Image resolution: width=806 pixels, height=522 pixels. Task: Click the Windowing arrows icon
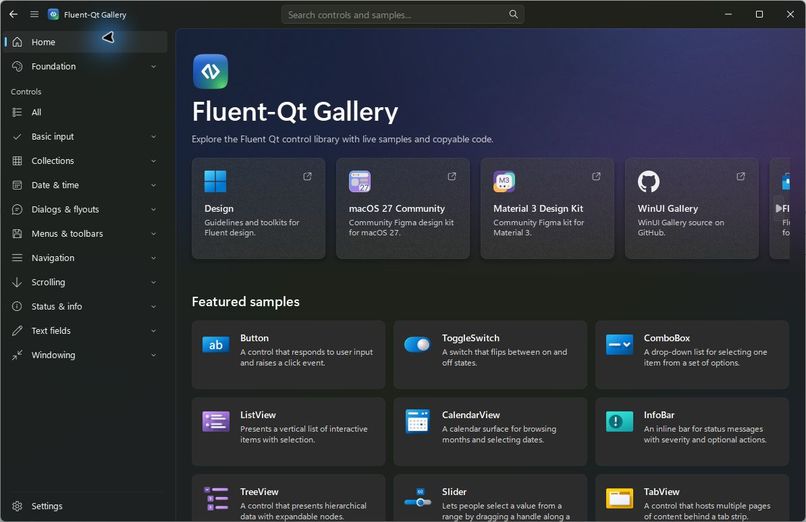[x=17, y=355]
